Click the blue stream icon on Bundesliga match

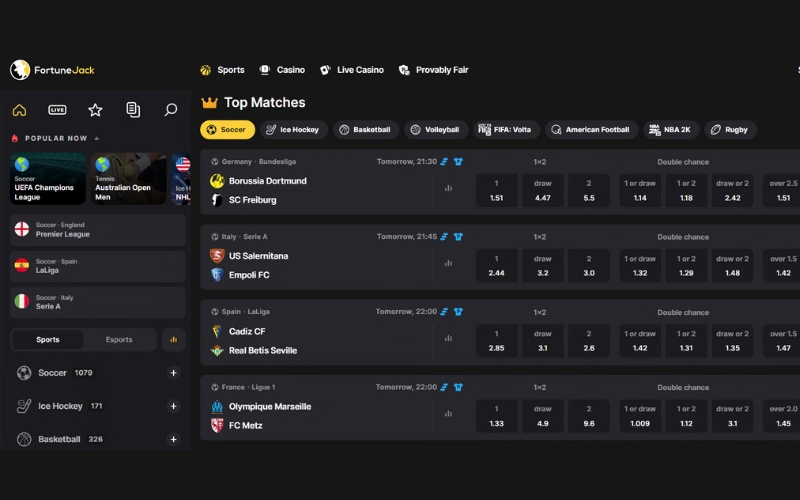tap(444, 162)
